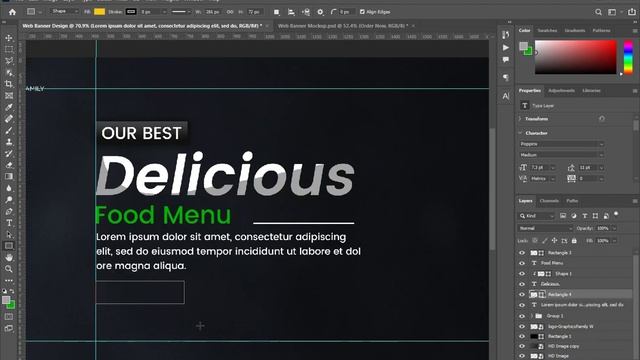Select the Lasso tool
640x360 pixels.
pyautogui.click(x=9, y=61)
